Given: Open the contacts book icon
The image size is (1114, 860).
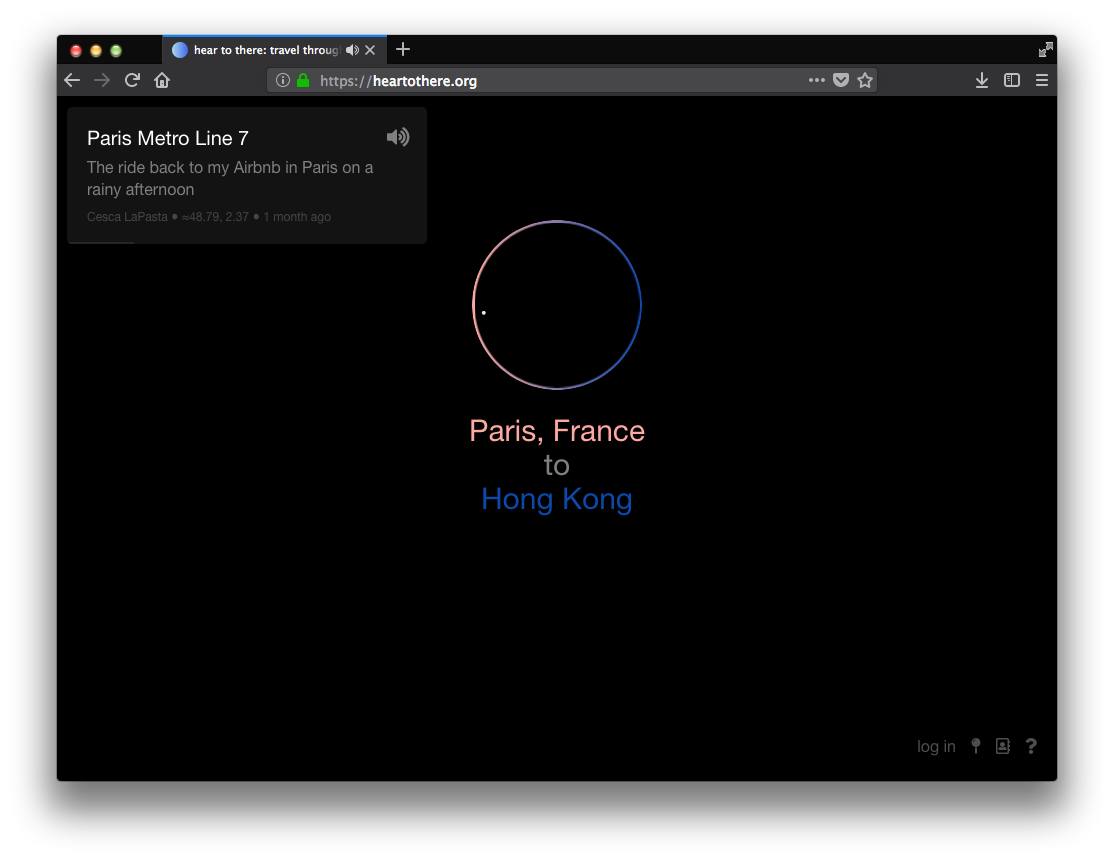Looking at the screenshot, I should pos(1003,746).
